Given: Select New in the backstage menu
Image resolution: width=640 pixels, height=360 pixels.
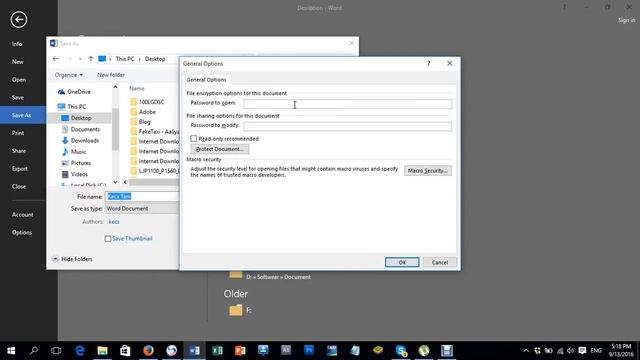Looking at the screenshot, I should coord(18,62).
